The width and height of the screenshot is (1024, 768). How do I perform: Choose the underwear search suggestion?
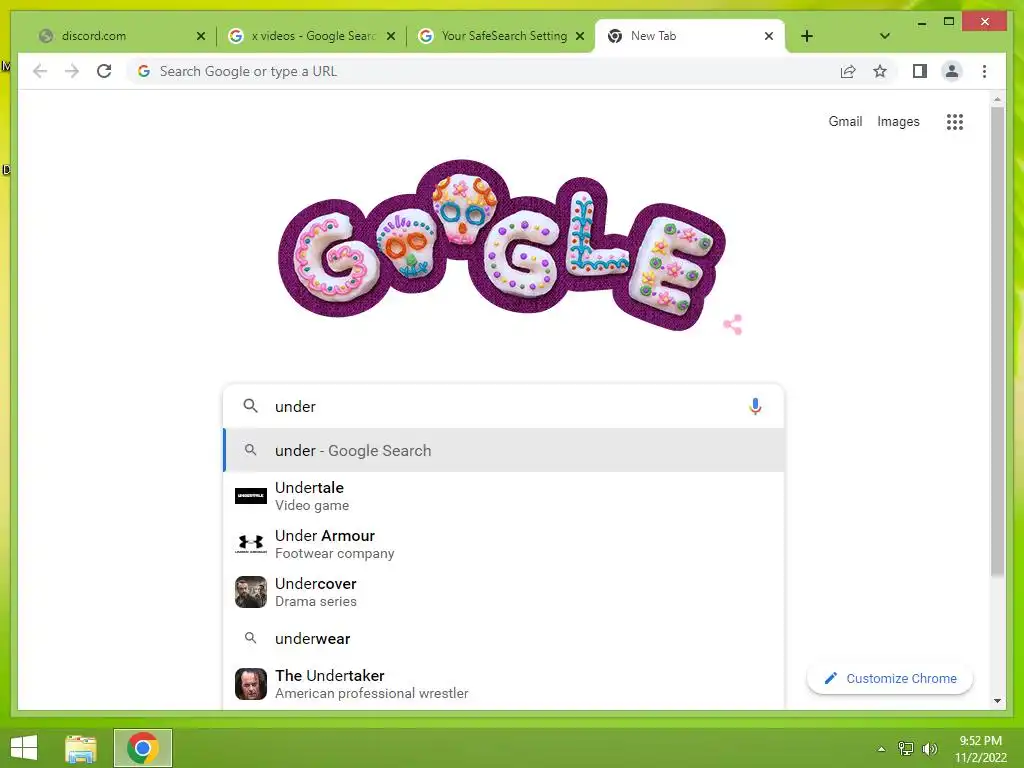point(504,638)
